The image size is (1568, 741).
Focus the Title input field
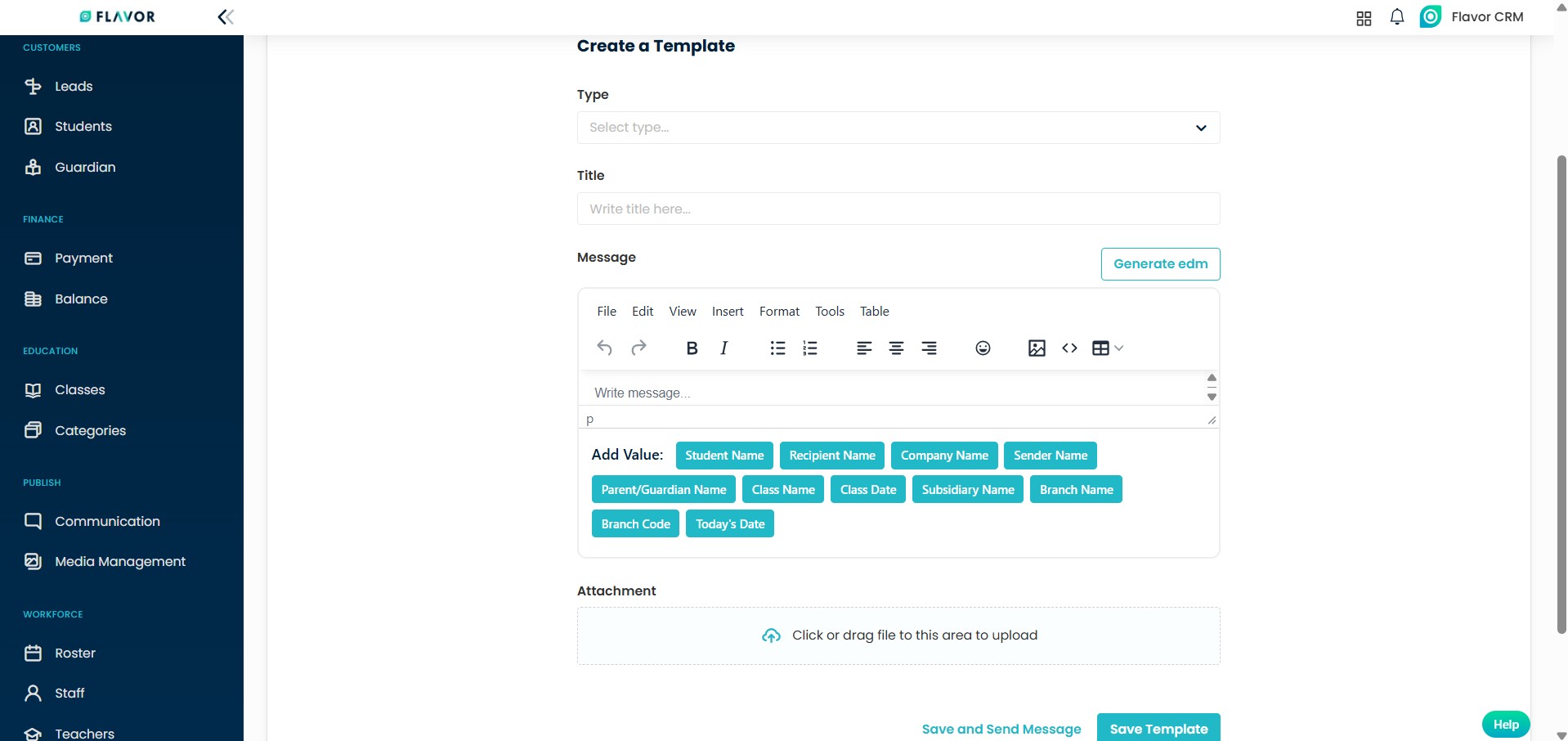[898, 209]
